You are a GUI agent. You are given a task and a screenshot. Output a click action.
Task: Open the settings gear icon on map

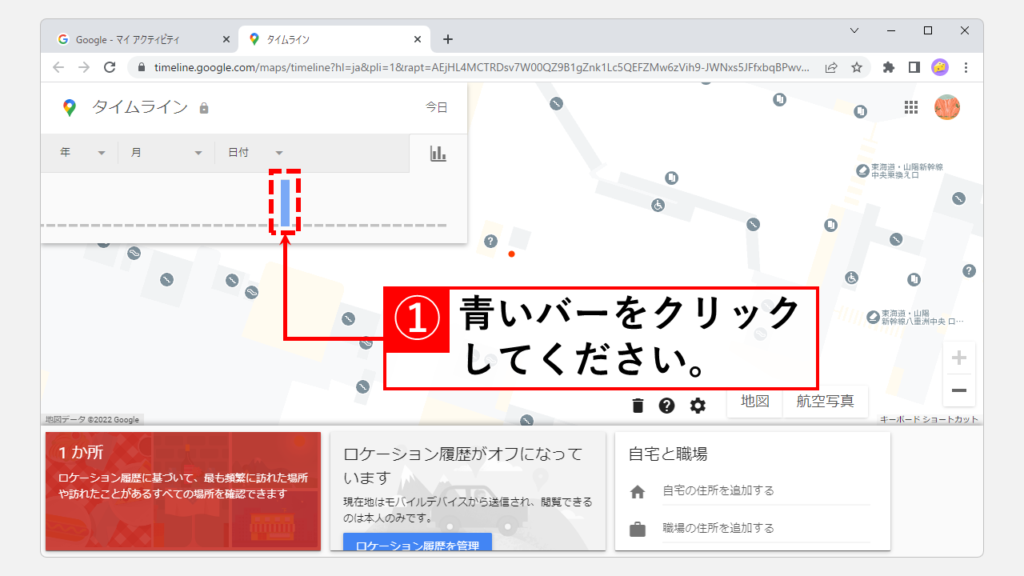point(697,405)
